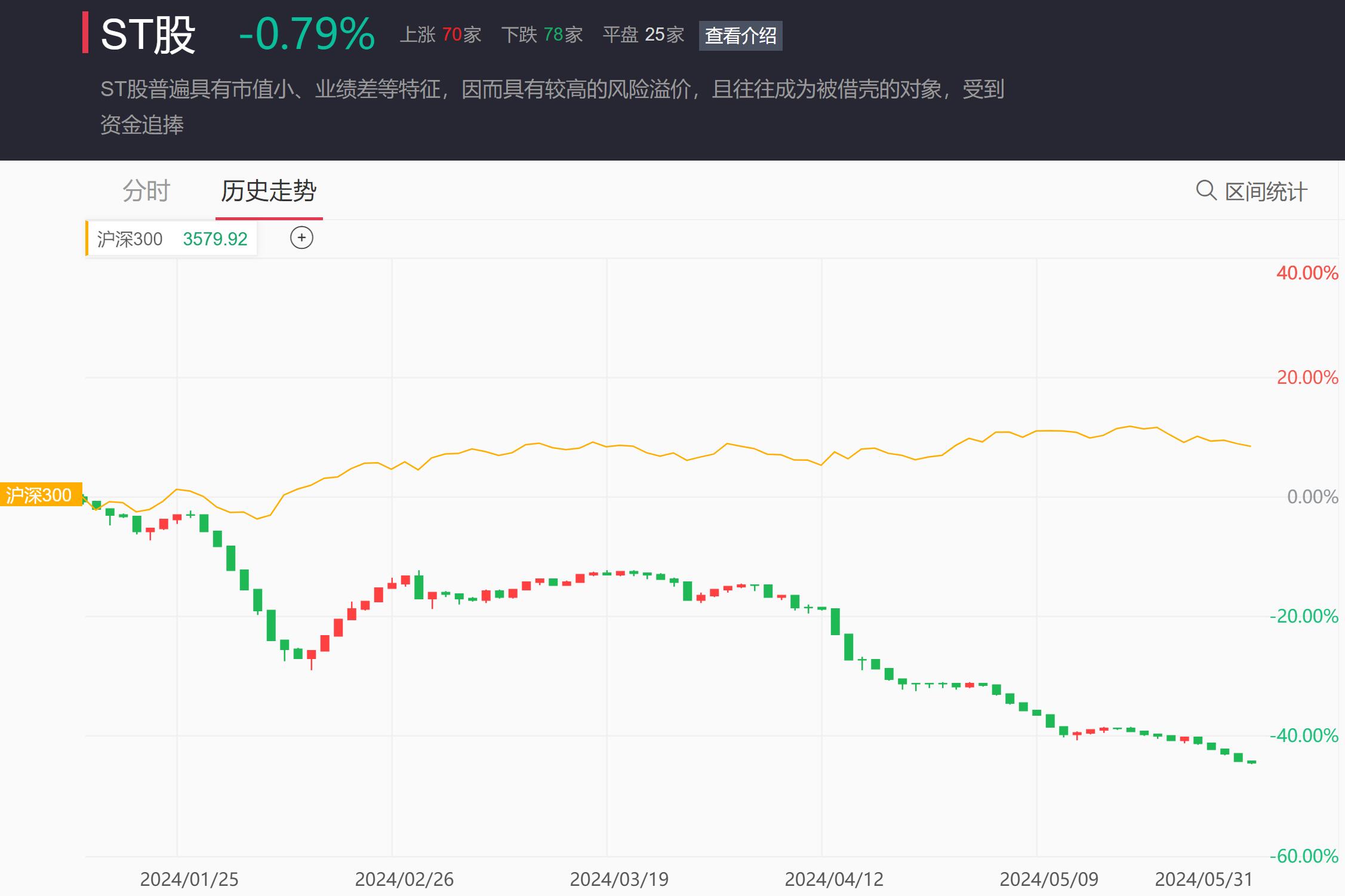
Task: Click the 2024/04/12 date label
Action: (834, 879)
